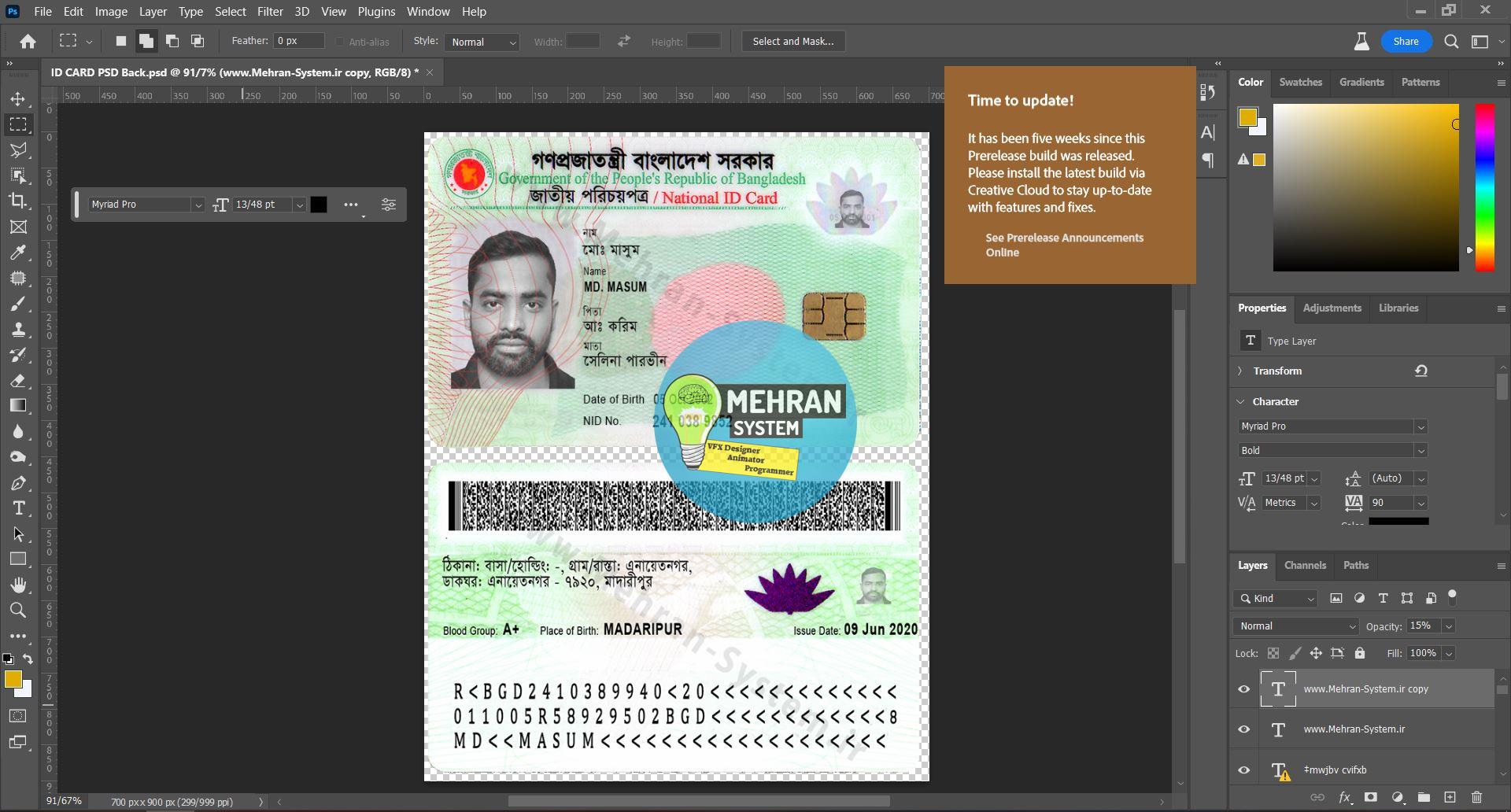Select the Polygonal Lasso tool
This screenshot has width=1511, height=812.
coord(18,150)
